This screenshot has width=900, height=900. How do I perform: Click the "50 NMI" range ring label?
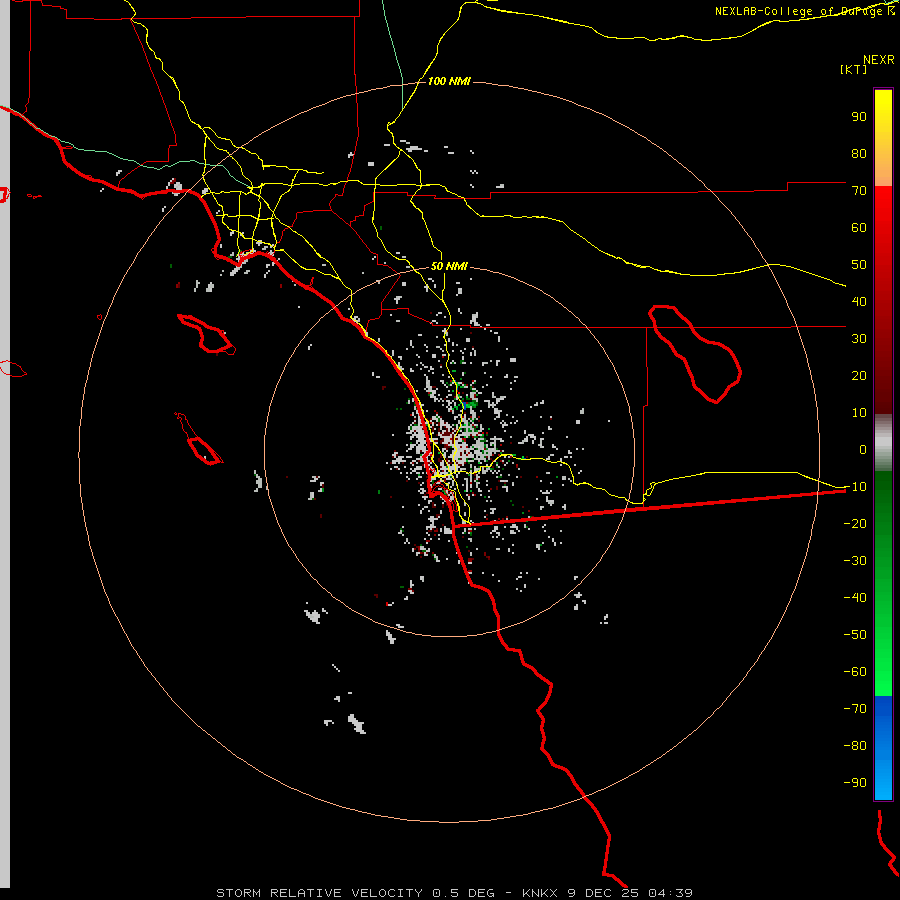(449, 266)
